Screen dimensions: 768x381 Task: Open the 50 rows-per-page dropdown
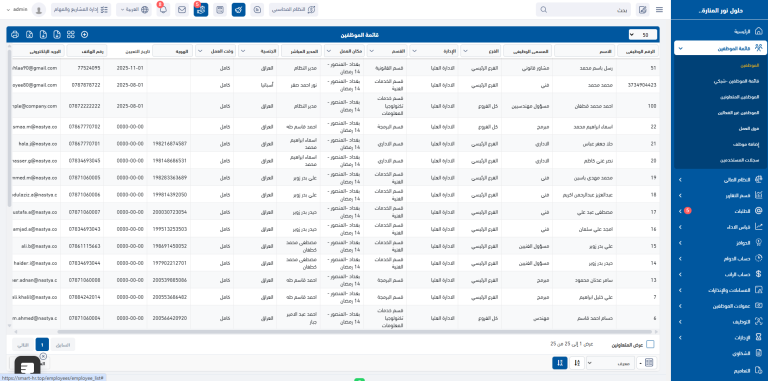click(643, 35)
